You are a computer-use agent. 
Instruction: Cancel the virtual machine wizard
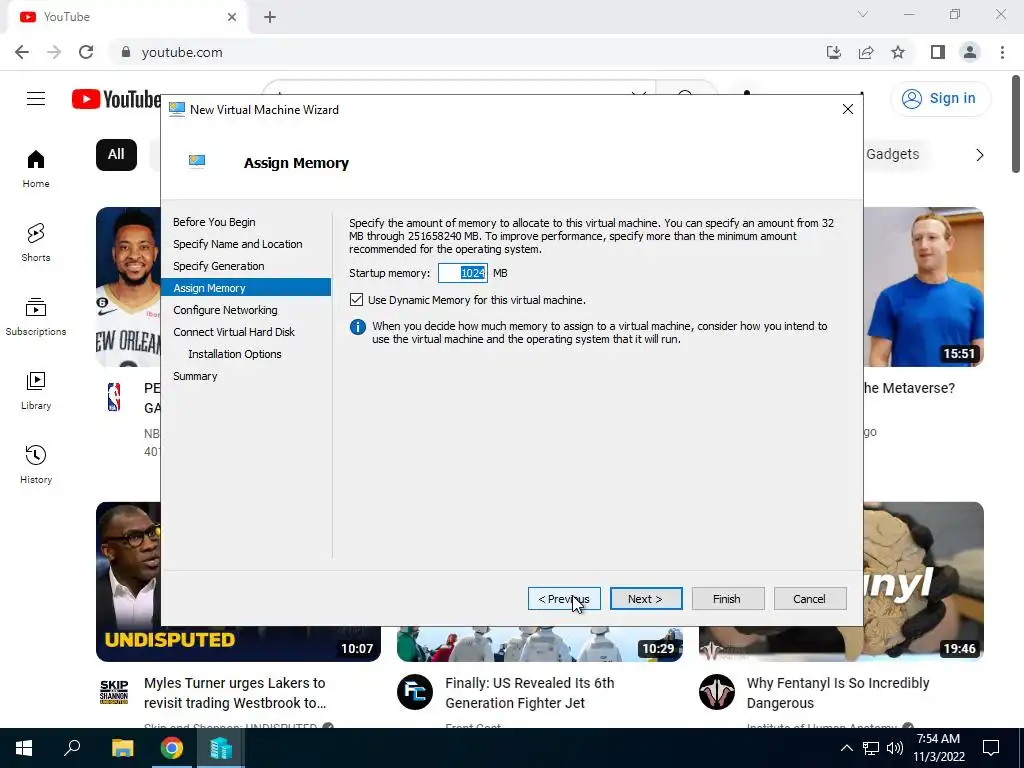[810, 599]
